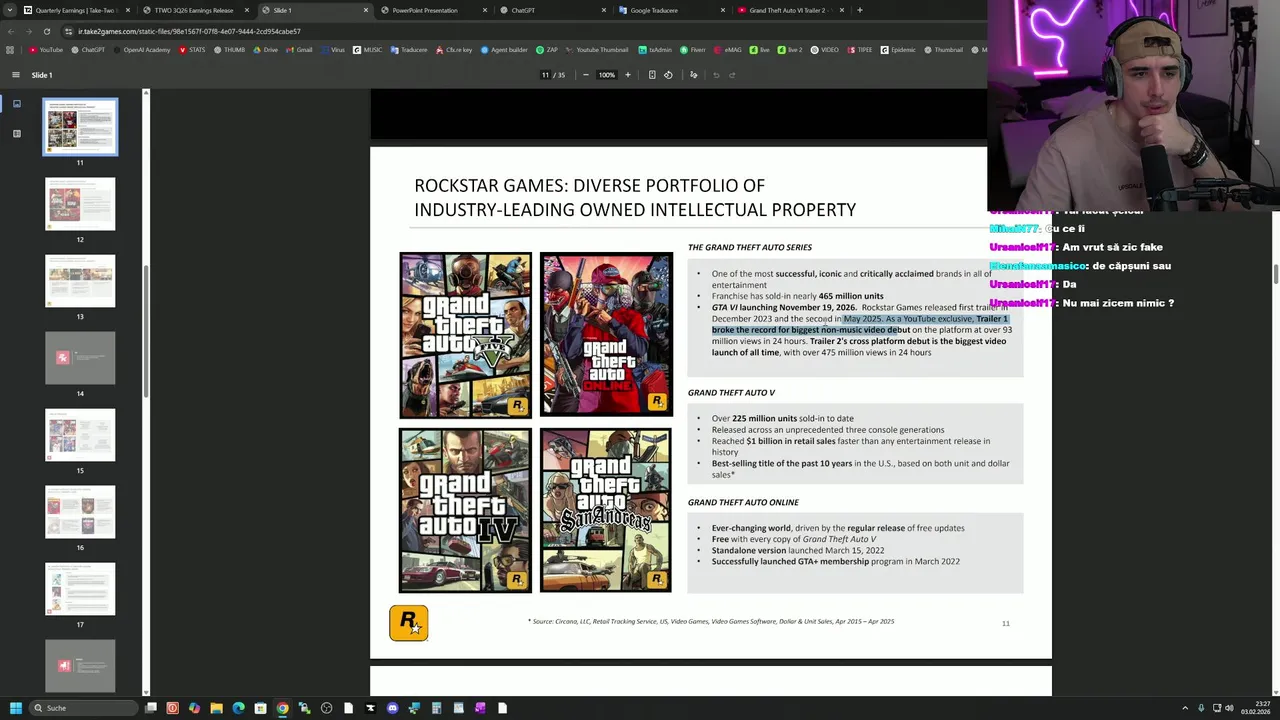
Task: Click the Grand Theft Auto V cover image
Action: coord(466,335)
